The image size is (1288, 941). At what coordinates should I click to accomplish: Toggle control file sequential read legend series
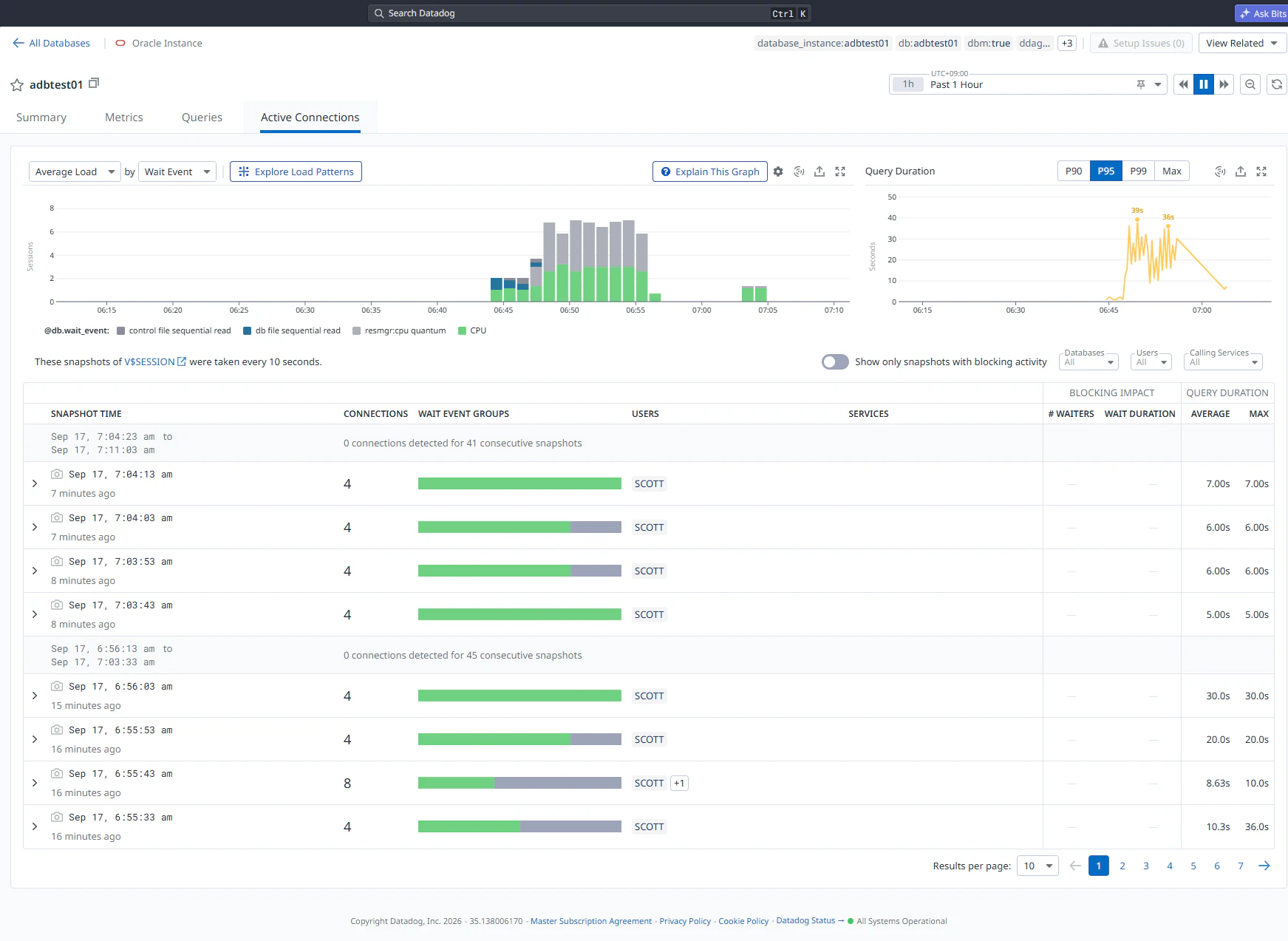[x=174, y=330]
